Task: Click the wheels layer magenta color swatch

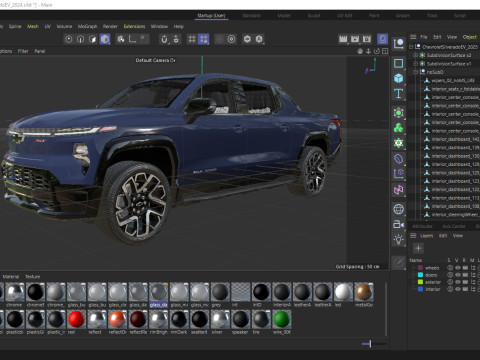Action: [420, 268]
